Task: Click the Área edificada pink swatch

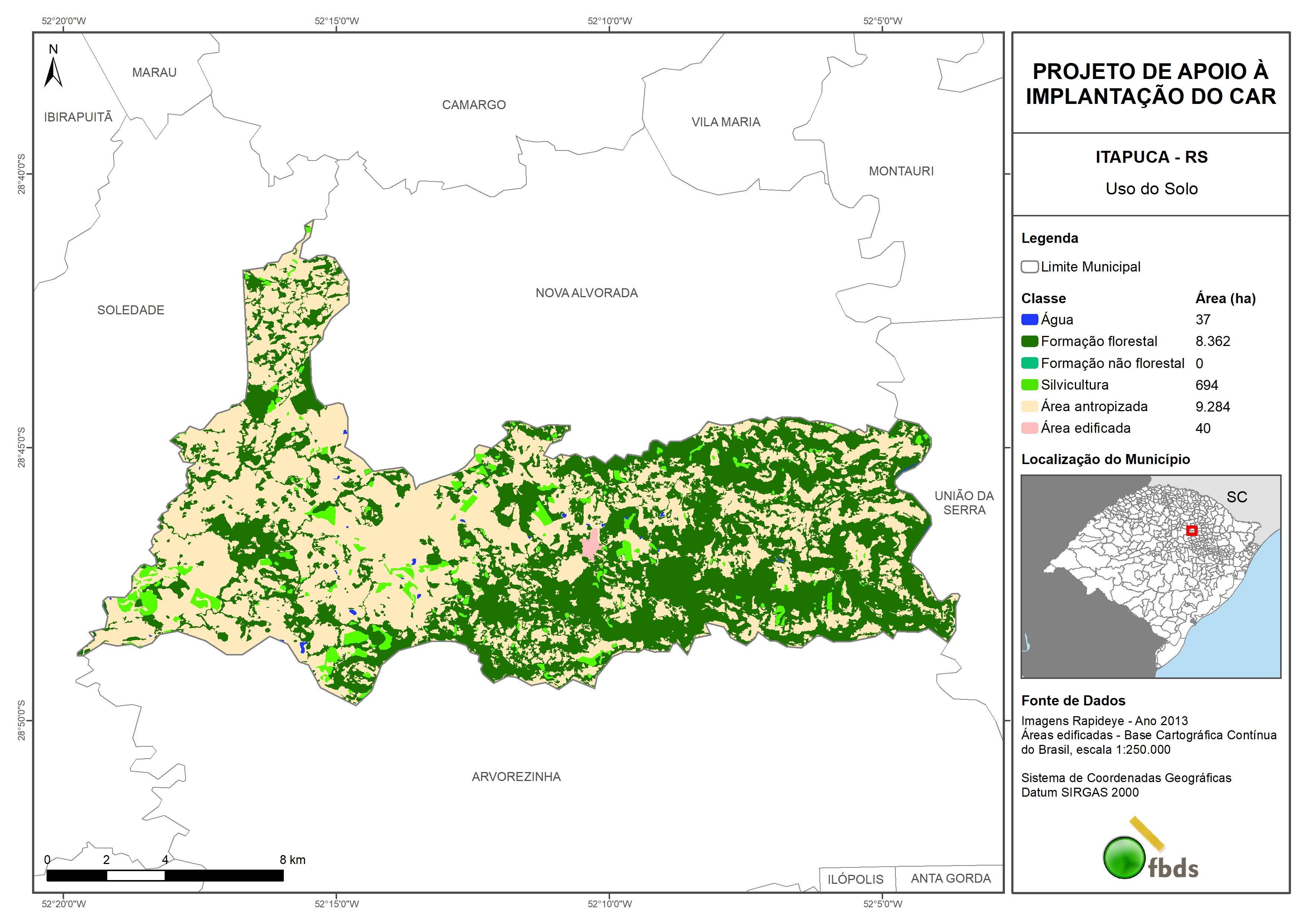Action: [x=1029, y=428]
